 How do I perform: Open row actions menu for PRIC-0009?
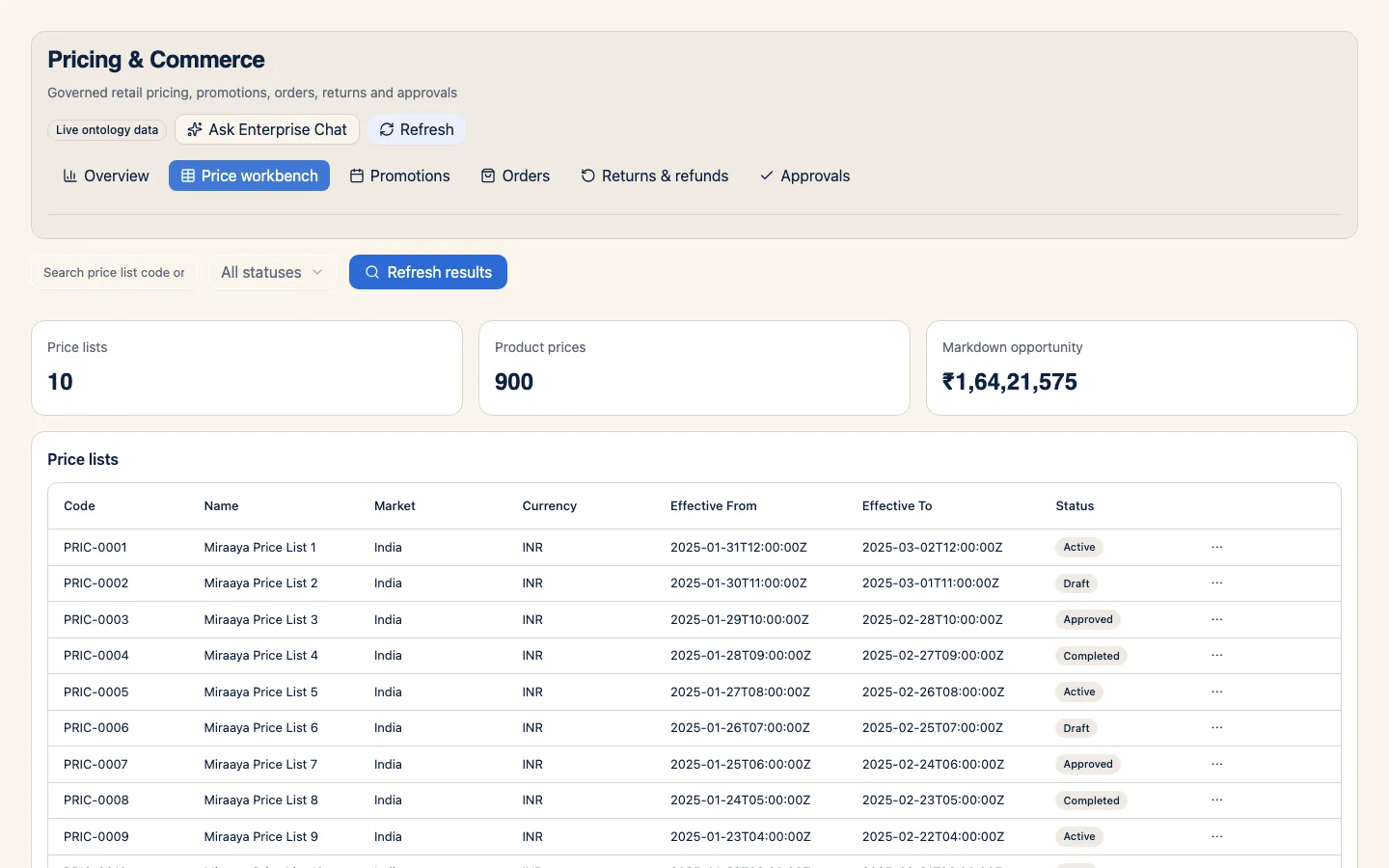click(1217, 836)
